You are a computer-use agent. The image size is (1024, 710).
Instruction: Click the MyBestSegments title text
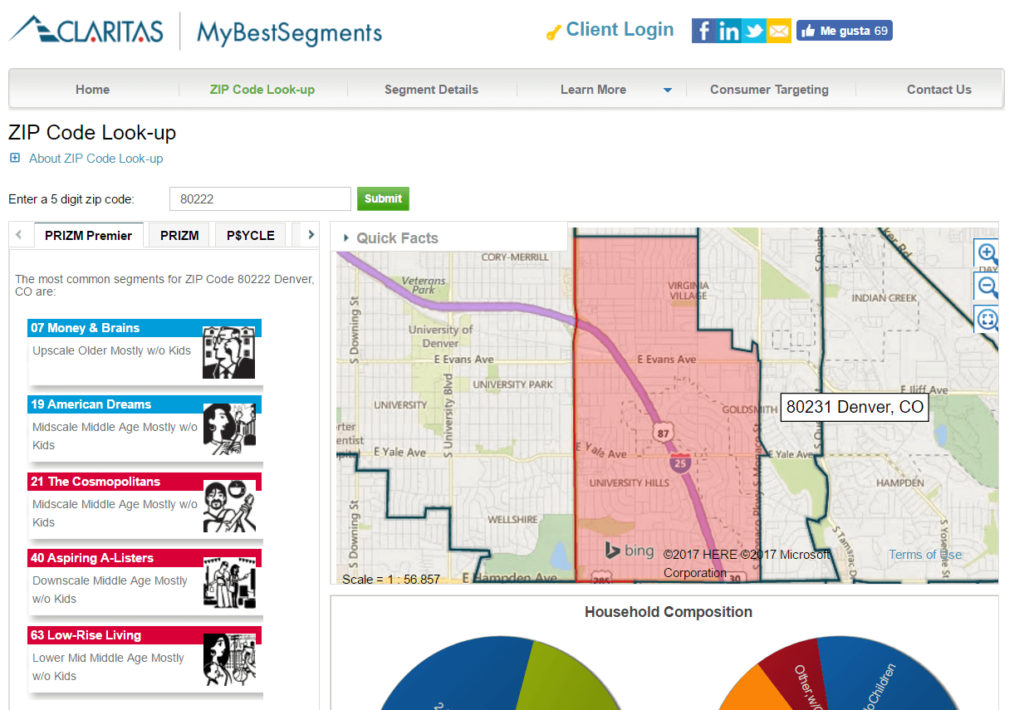pos(289,33)
